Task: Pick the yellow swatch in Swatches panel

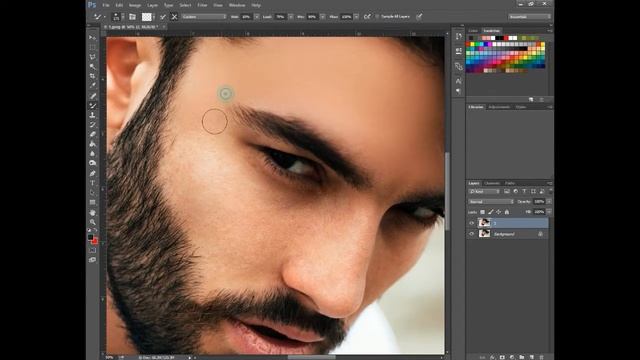Action: tap(473, 44)
